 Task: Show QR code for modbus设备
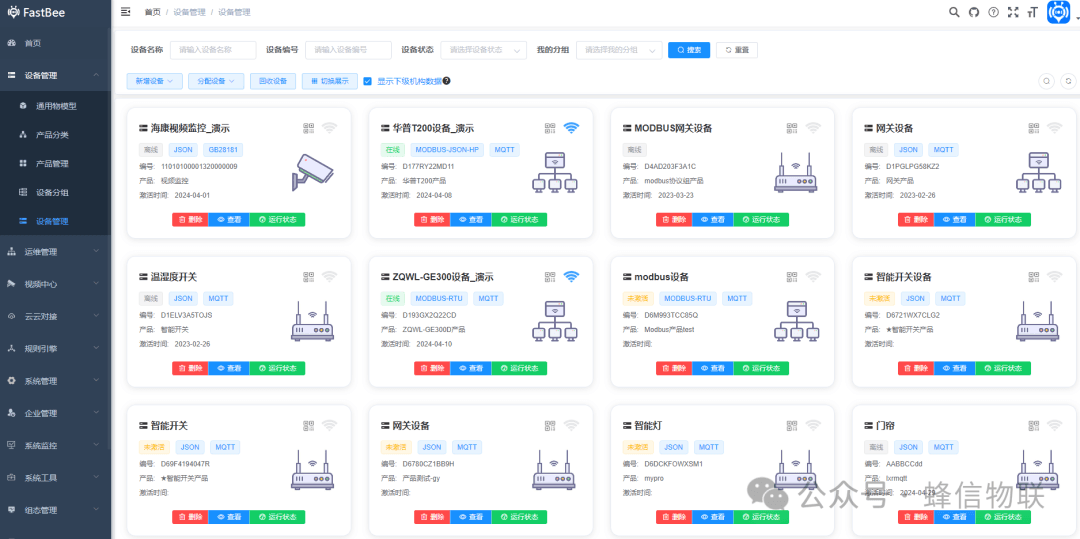tap(792, 277)
